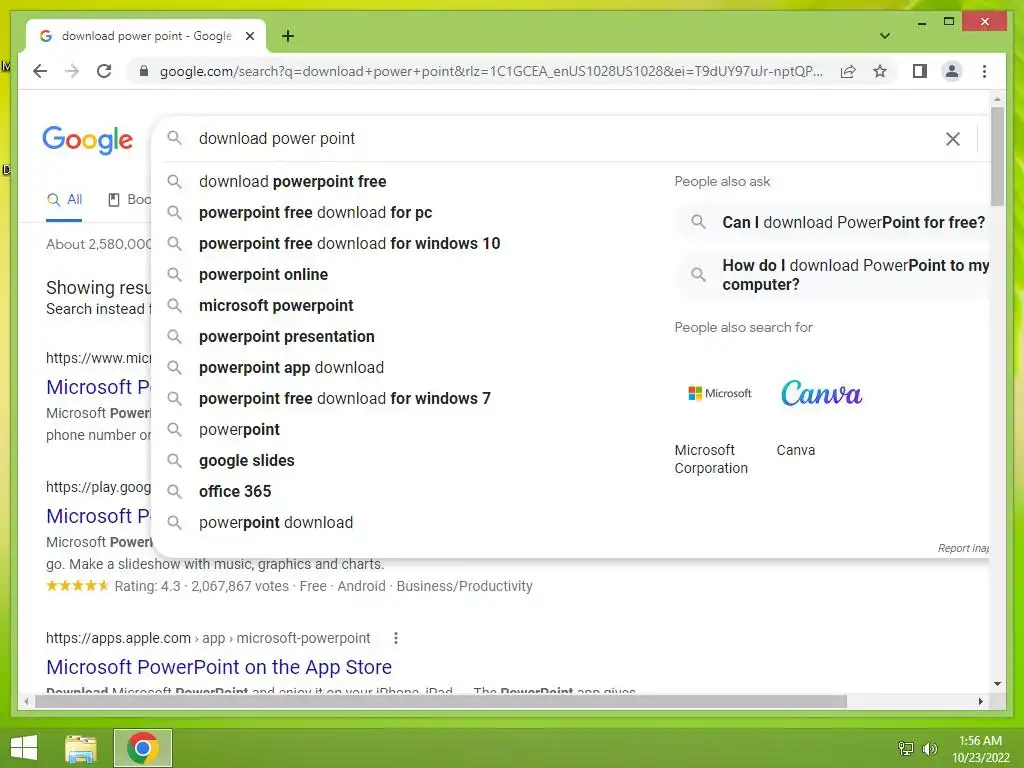Click the horizontal scrollbar thumb
The height and width of the screenshot is (768, 1024).
[441, 702]
